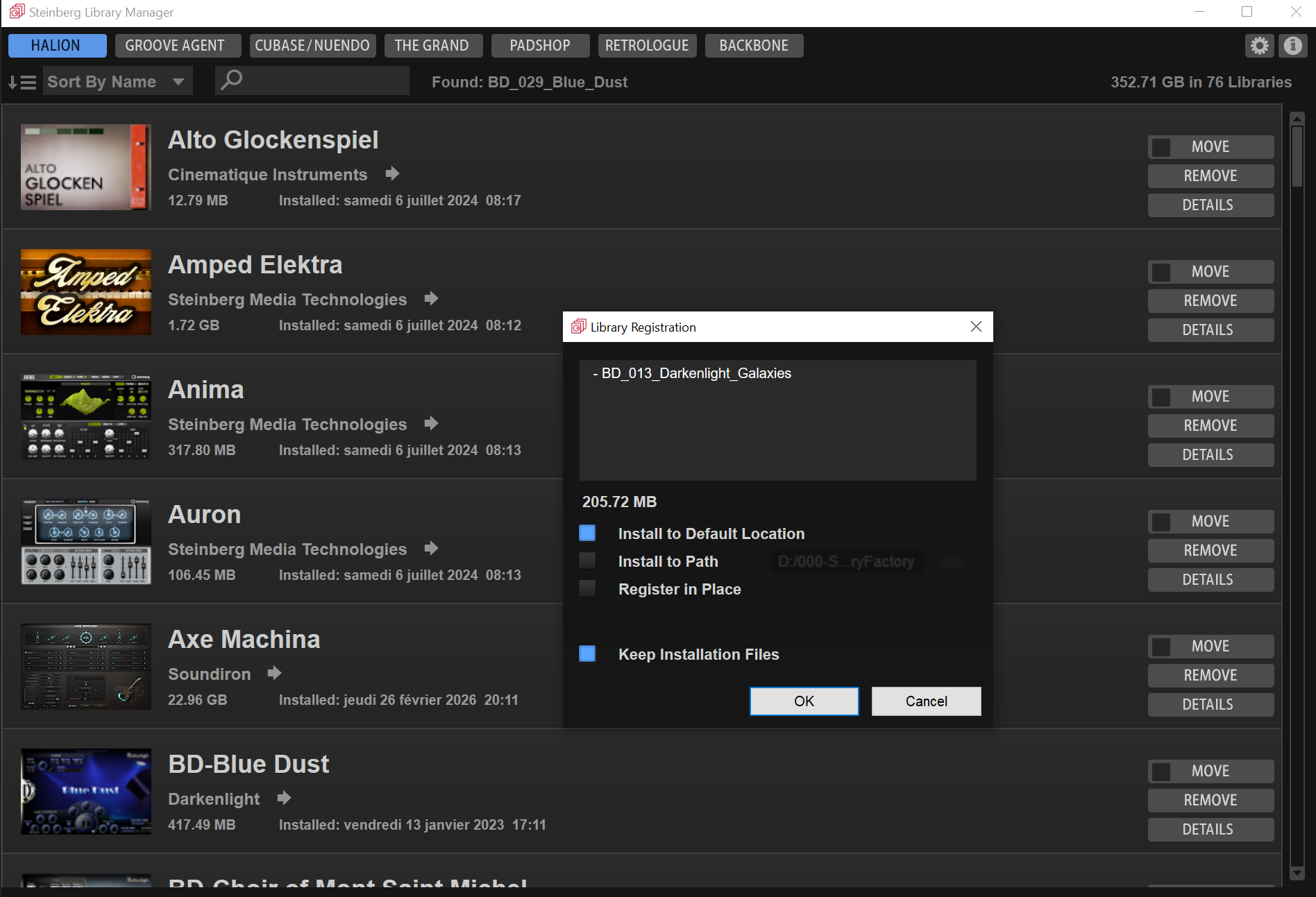Toggle Keep Installation Files checkbox
Screen dimensions: 1316x897
coord(587,653)
